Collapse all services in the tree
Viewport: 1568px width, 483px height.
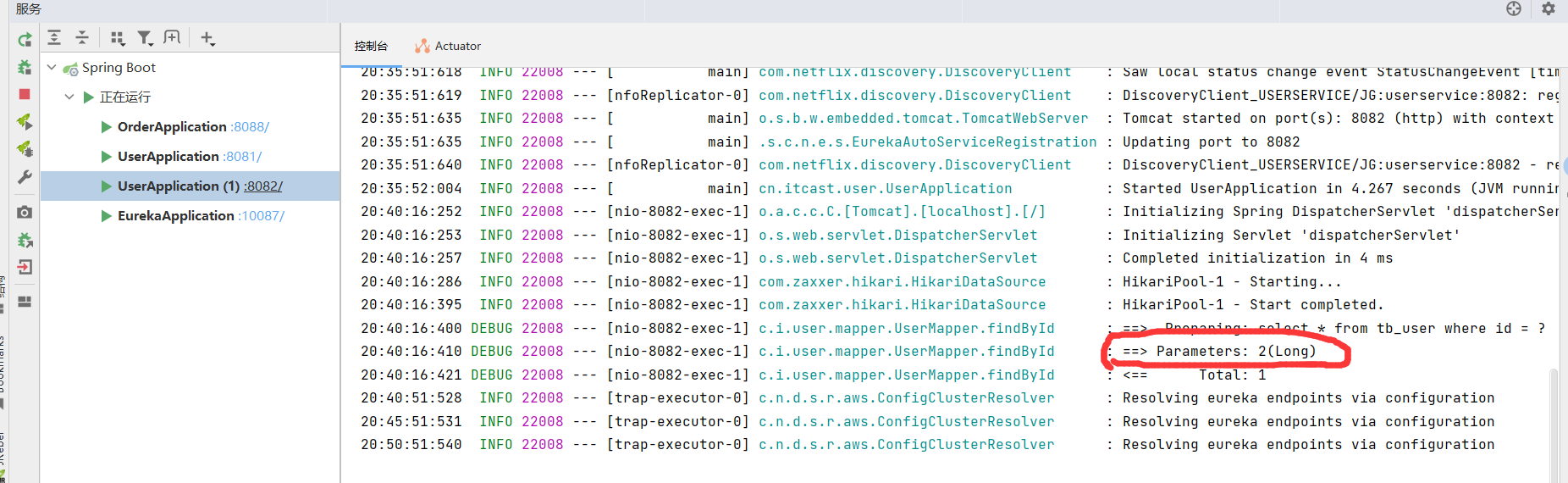point(82,37)
